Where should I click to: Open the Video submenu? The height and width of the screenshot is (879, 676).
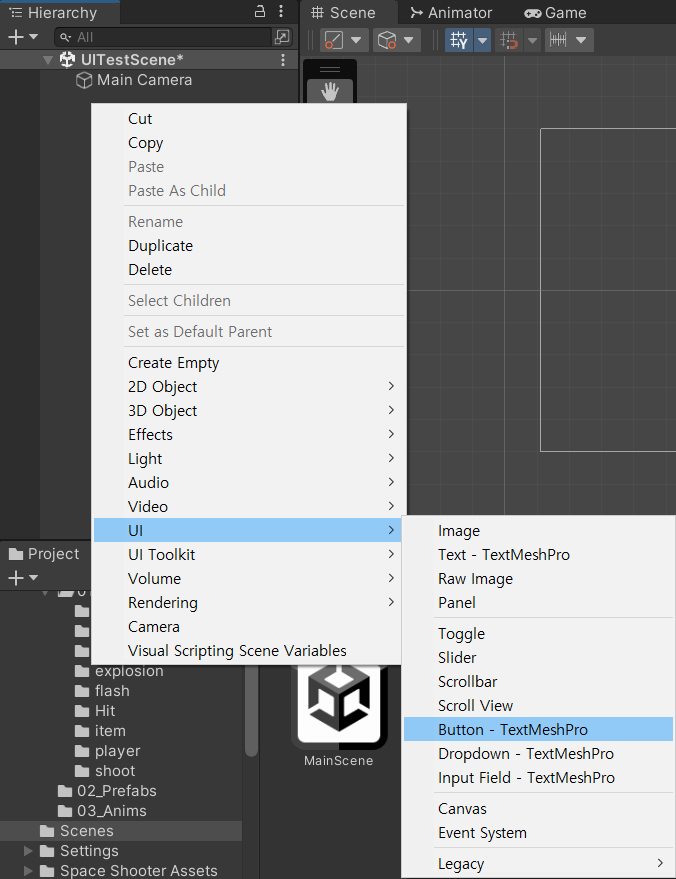[x=249, y=507]
